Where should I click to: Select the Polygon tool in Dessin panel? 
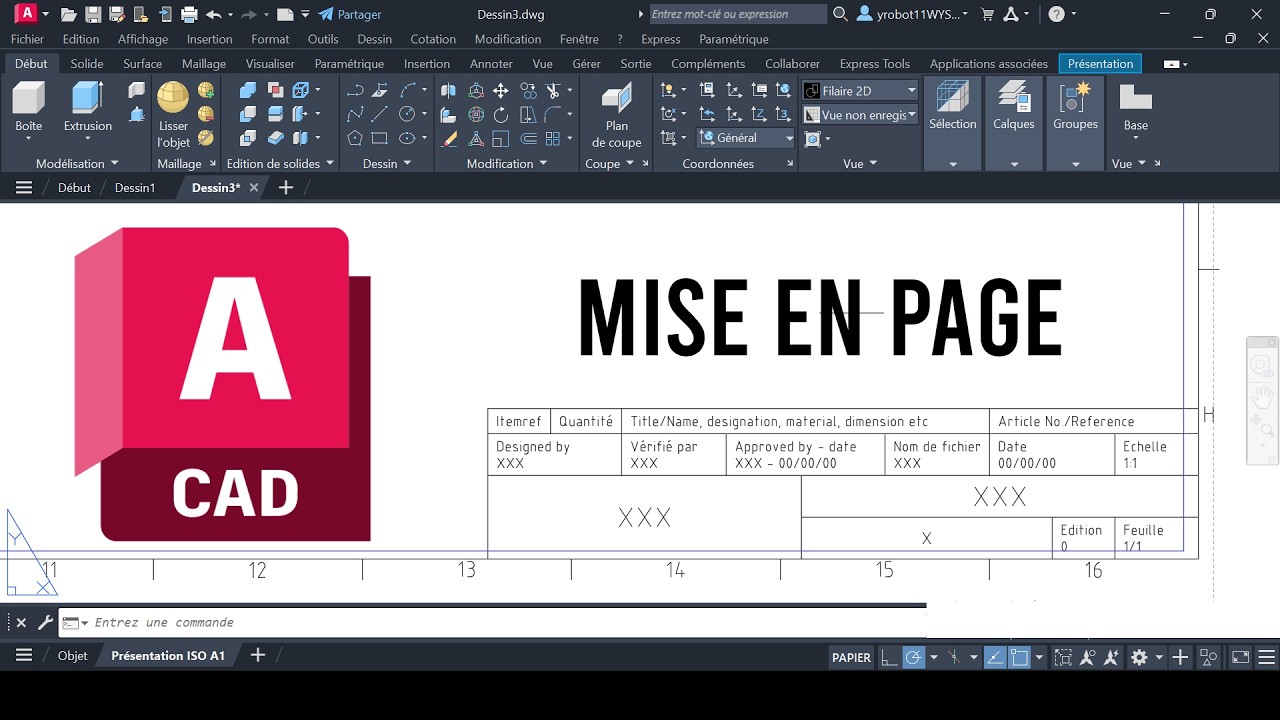point(355,138)
